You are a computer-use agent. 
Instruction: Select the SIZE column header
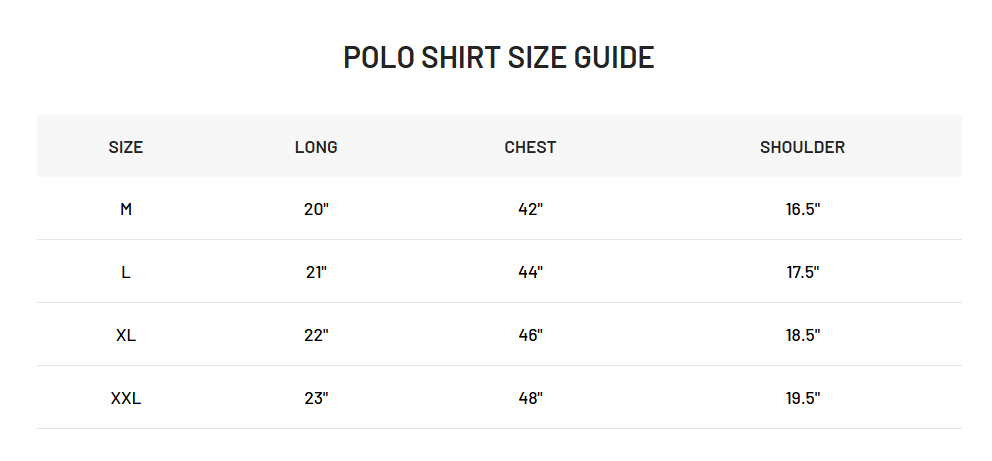coord(126,147)
